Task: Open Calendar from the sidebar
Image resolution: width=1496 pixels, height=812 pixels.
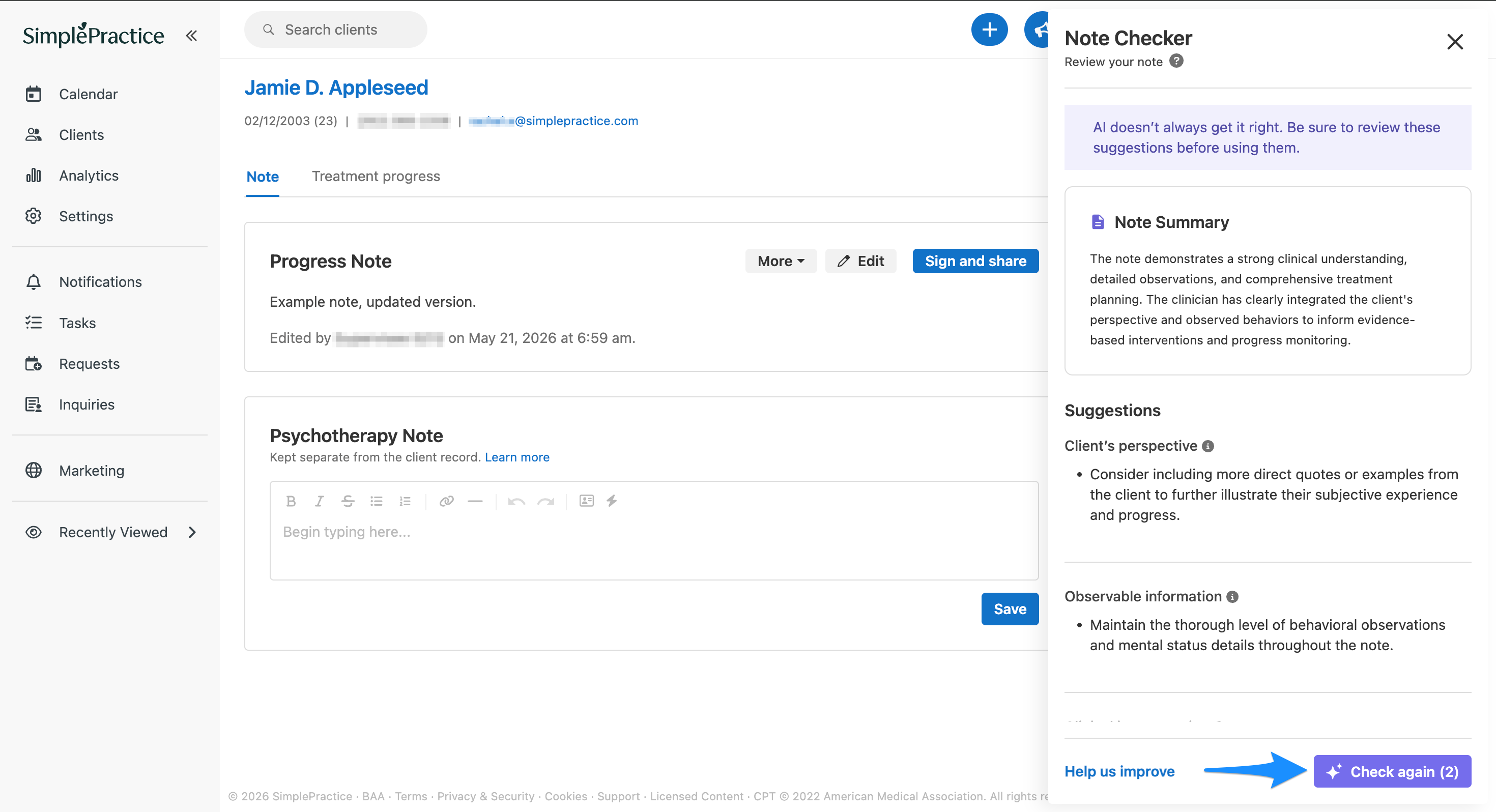Action: tap(88, 94)
